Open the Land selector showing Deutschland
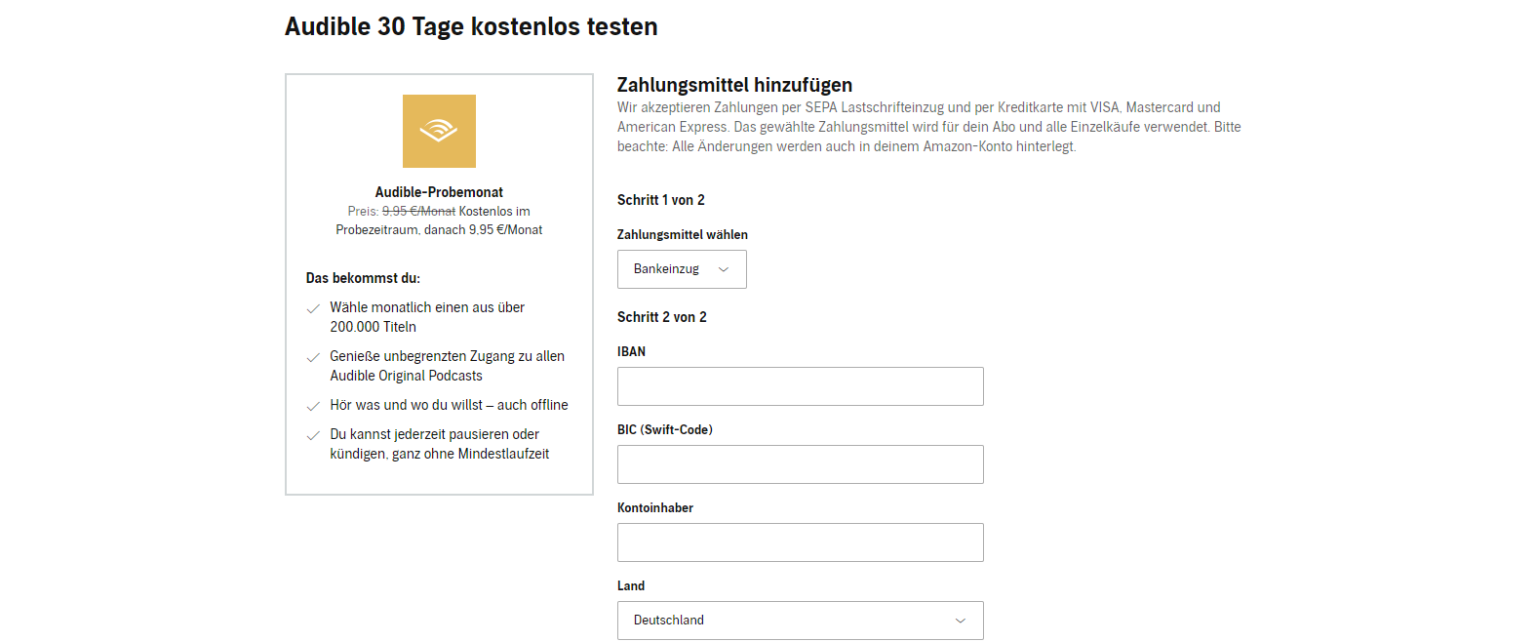Viewport: 1536px width, 642px height. (x=800, y=620)
